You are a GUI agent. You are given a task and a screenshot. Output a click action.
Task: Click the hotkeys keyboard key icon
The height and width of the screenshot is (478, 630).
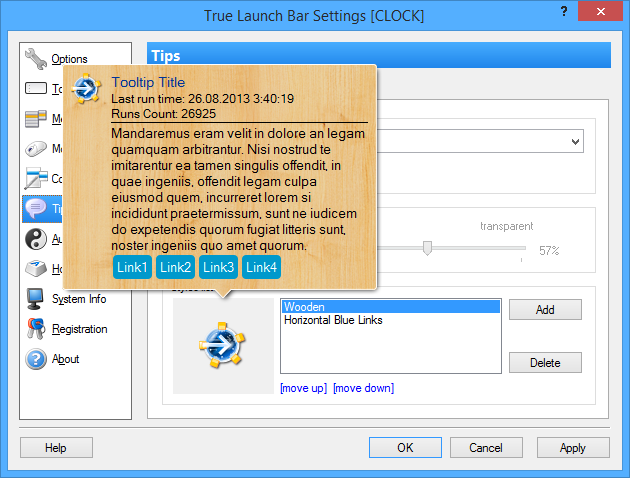[x=36, y=268]
